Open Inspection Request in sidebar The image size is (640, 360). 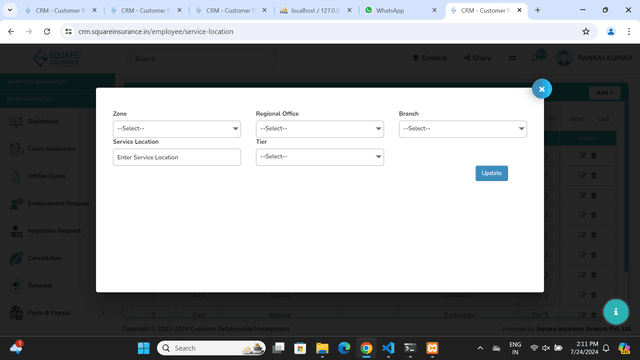[54, 231]
